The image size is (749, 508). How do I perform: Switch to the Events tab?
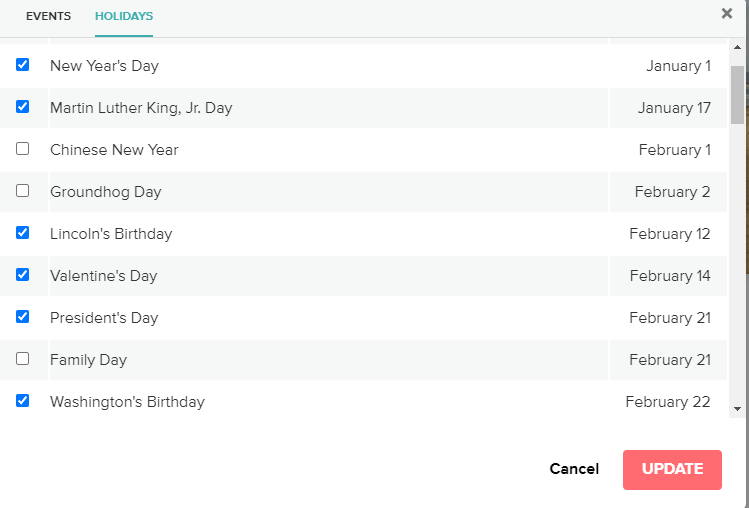pyautogui.click(x=48, y=16)
